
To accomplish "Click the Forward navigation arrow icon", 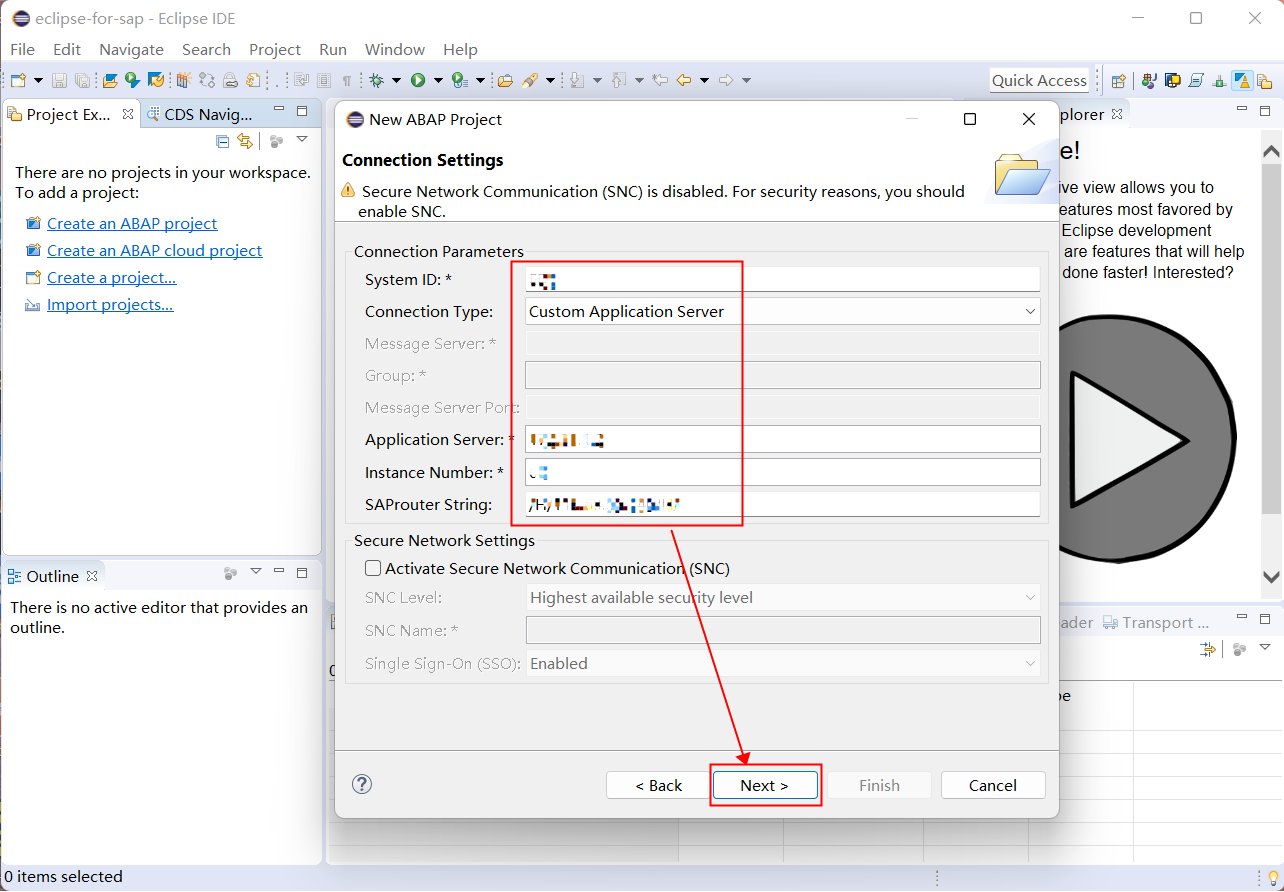I will tap(726, 80).
